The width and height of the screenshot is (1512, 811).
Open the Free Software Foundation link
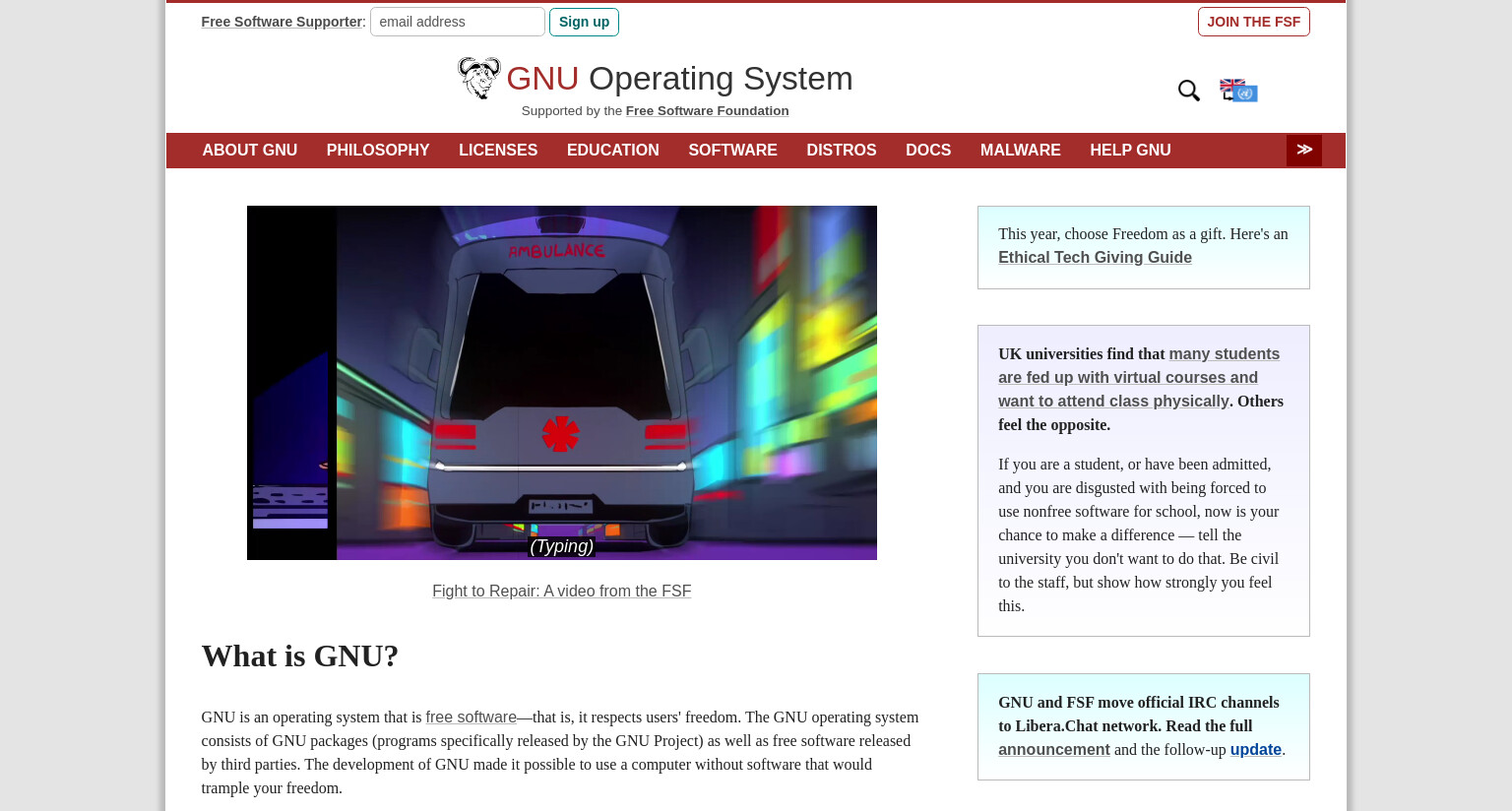[x=707, y=111]
